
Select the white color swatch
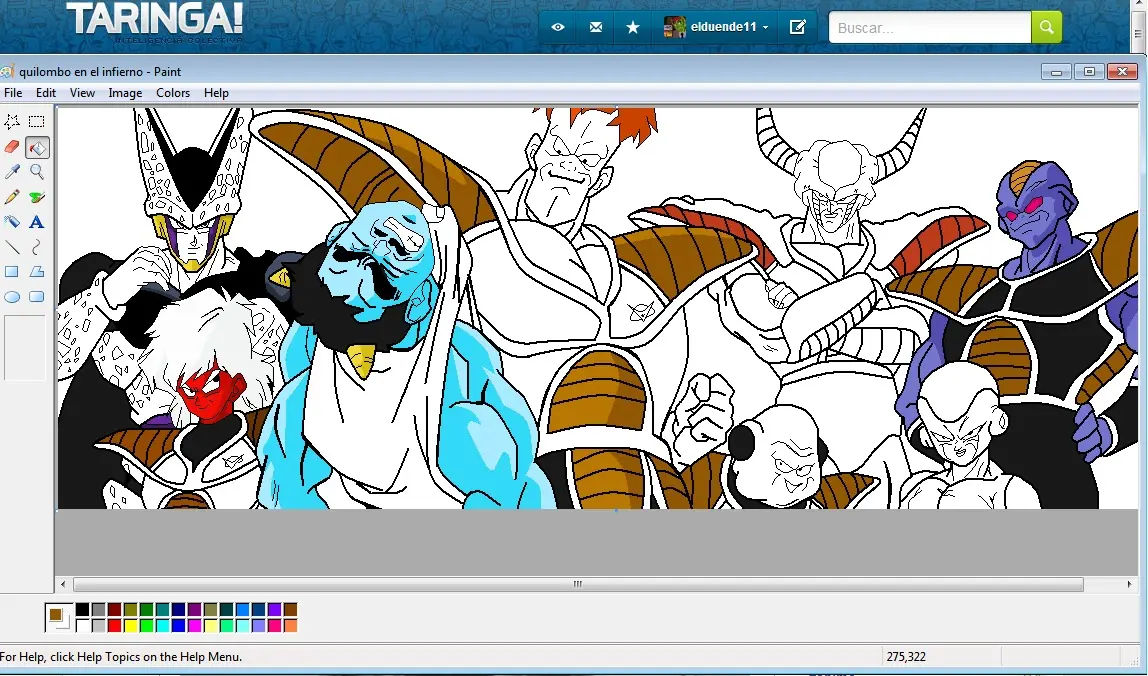tap(83, 625)
